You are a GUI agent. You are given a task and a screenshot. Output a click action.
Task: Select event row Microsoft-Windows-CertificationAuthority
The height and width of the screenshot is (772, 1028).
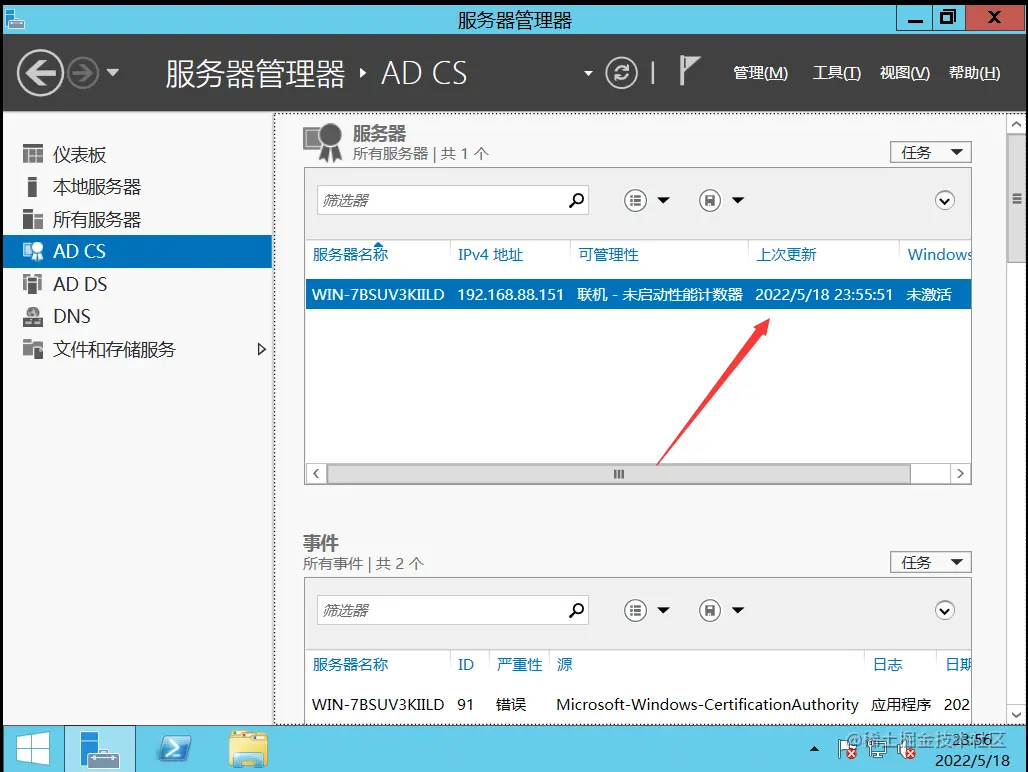pyautogui.click(x=638, y=704)
